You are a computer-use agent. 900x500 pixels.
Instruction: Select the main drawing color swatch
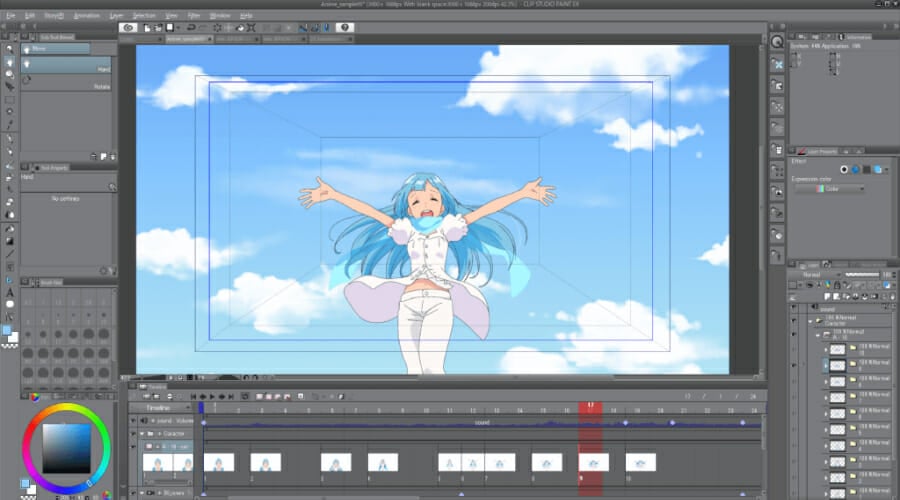point(7,331)
